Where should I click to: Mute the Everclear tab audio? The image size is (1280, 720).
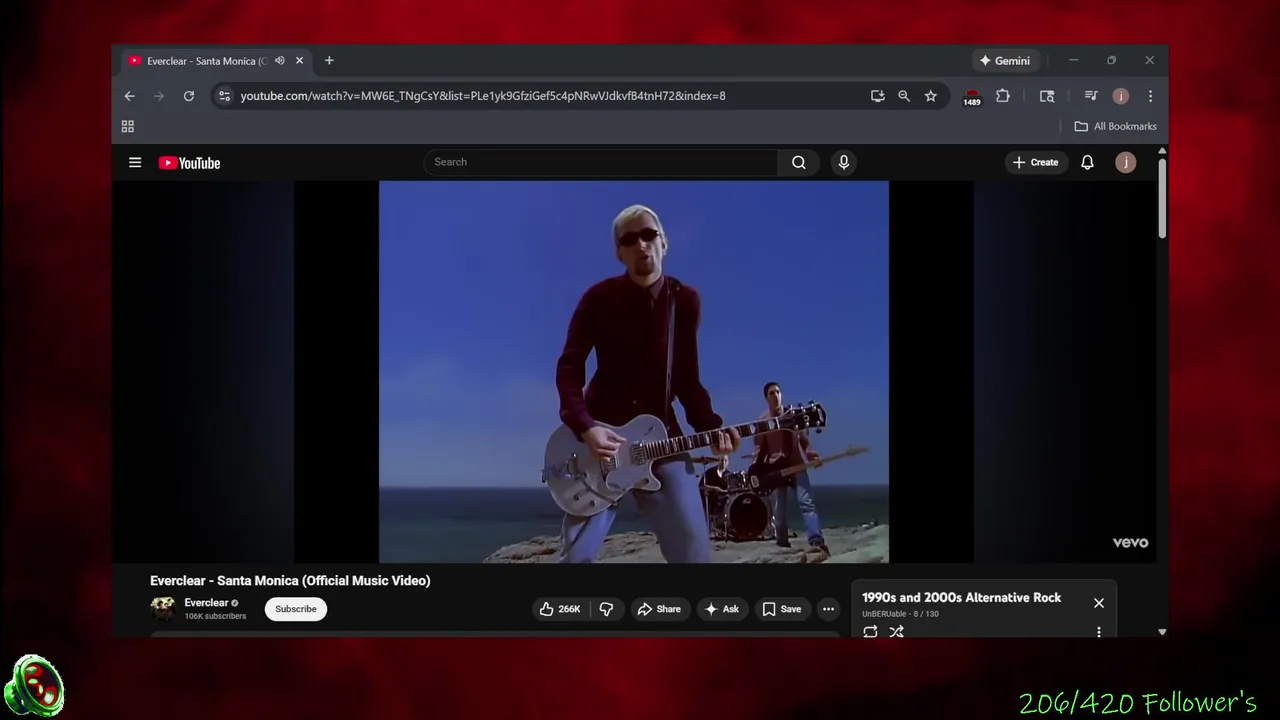click(x=280, y=61)
